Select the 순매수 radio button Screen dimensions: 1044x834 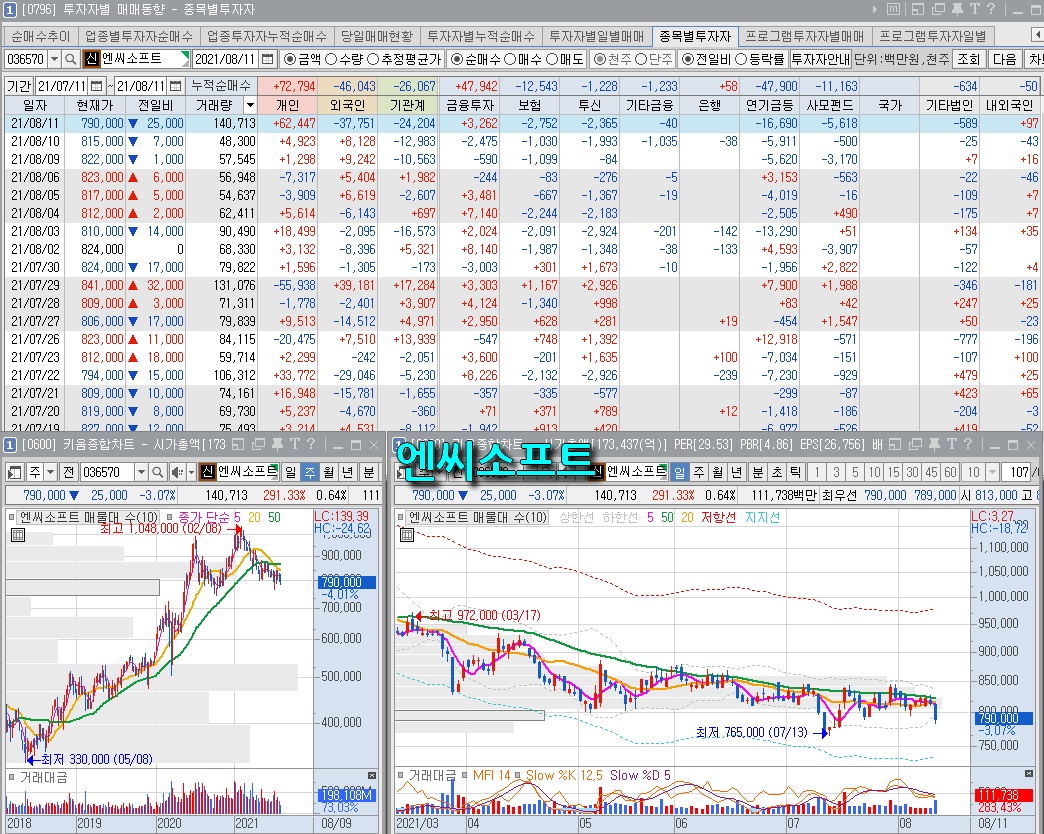pyautogui.click(x=456, y=59)
